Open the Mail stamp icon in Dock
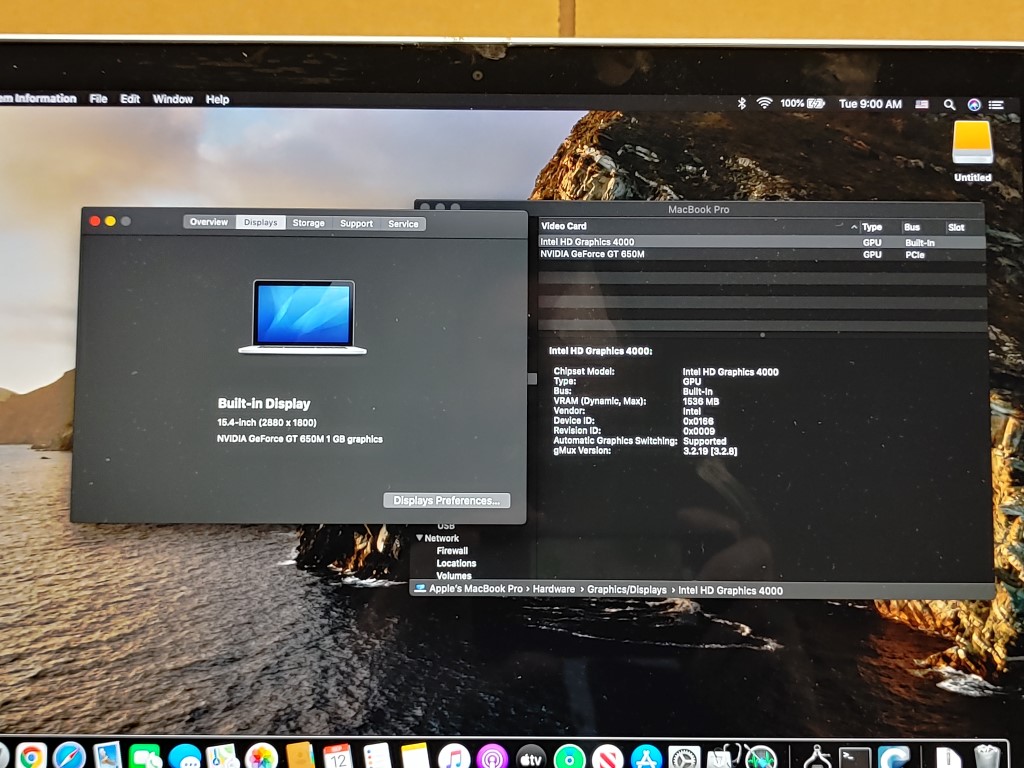The width and height of the screenshot is (1024, 768). coord(107,757)
